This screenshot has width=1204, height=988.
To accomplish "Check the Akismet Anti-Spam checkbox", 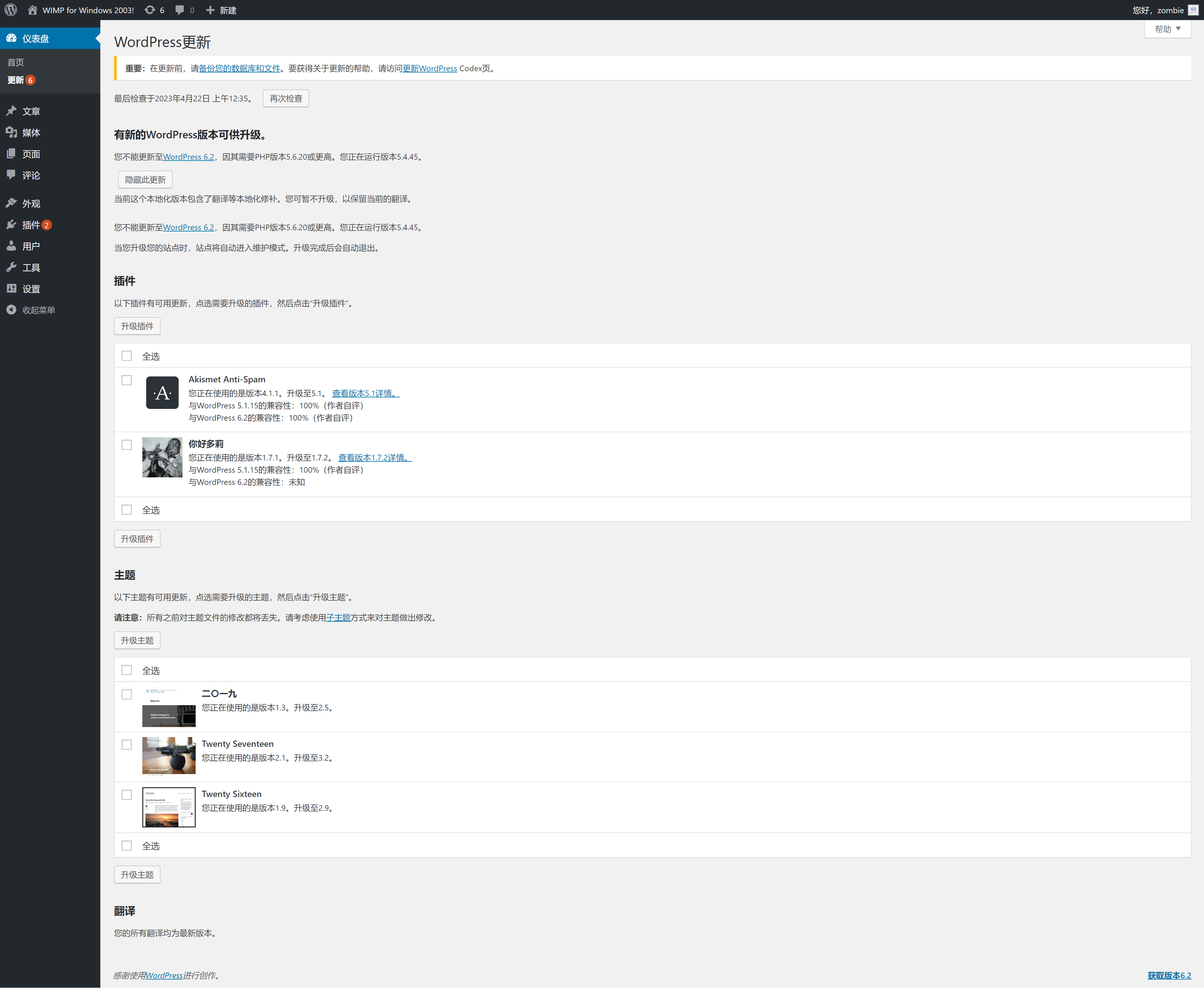I will pos(127,380).
